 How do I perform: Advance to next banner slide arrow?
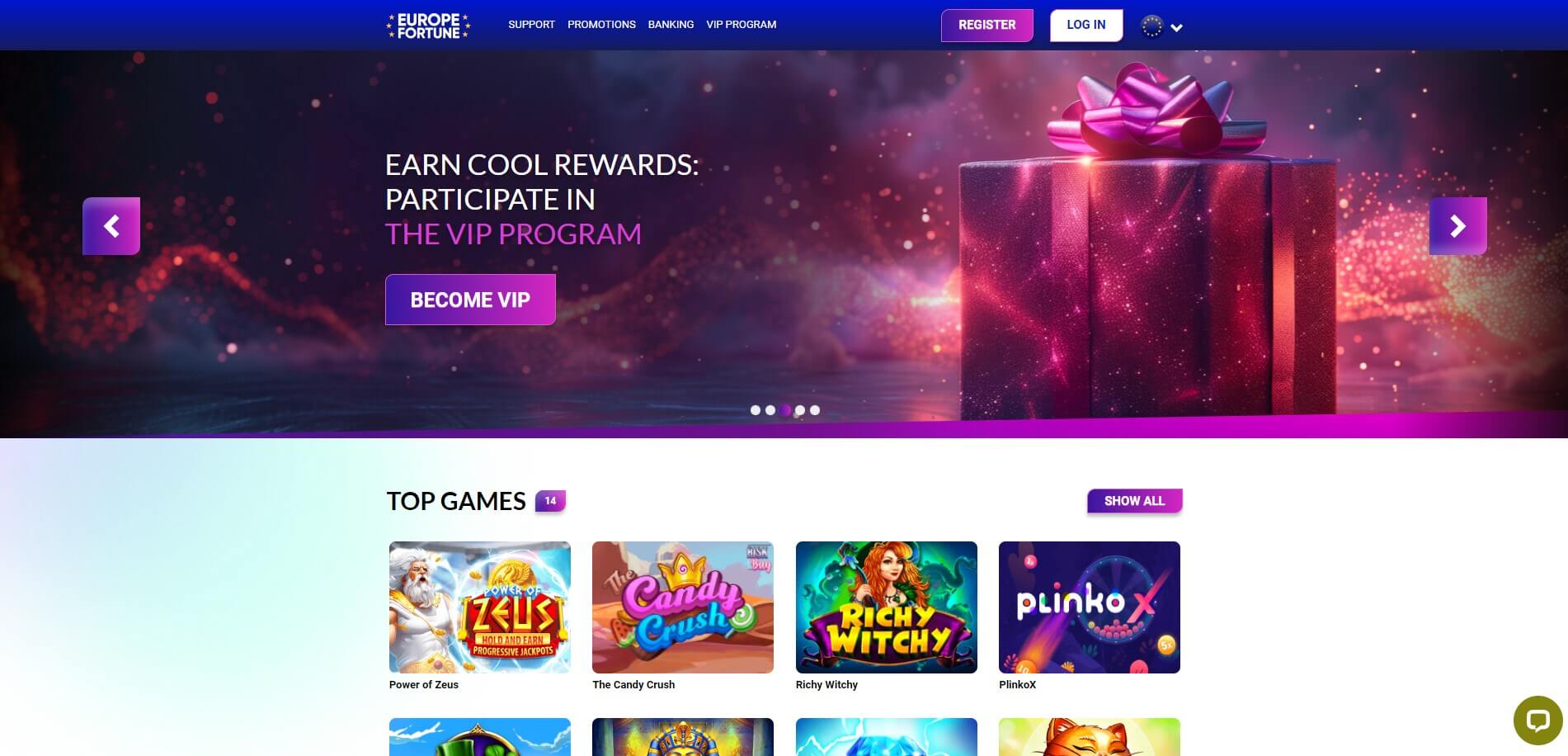pos(1457,226)
